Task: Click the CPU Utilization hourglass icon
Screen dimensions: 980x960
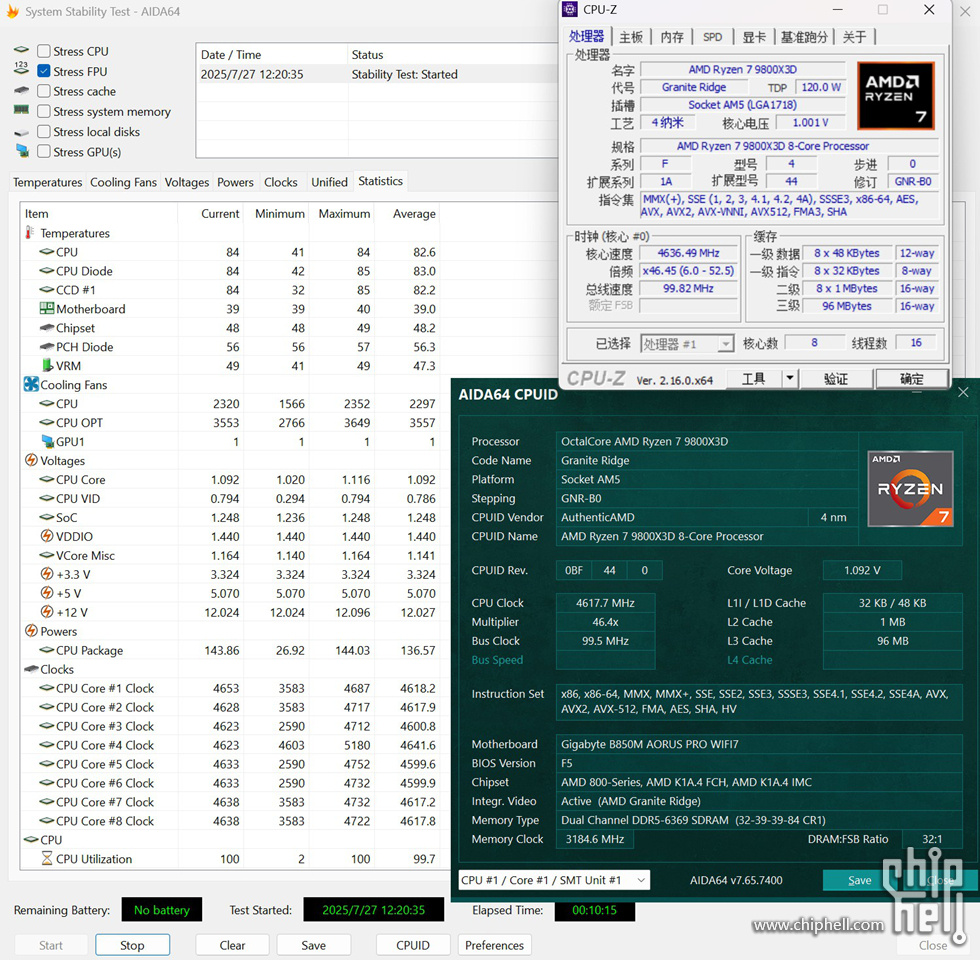Action: tap(46, 858)
